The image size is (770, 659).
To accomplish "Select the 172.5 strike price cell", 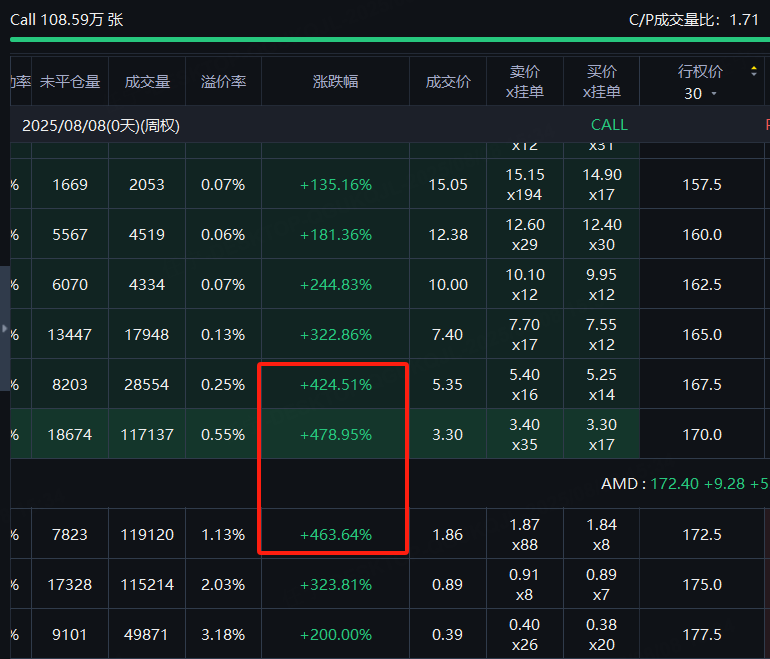I will click(702, 535).
